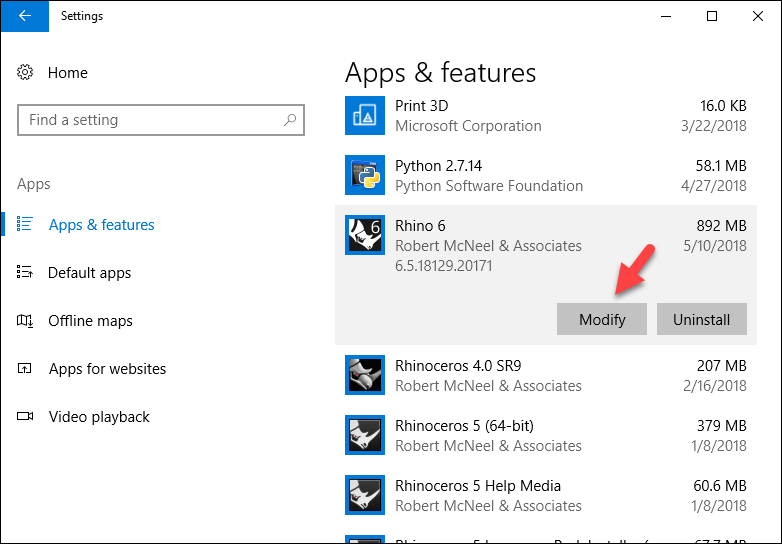This screenshot has width=782, height=544.
Task: Open Home via the gear icon
Action: coord(25,72)
